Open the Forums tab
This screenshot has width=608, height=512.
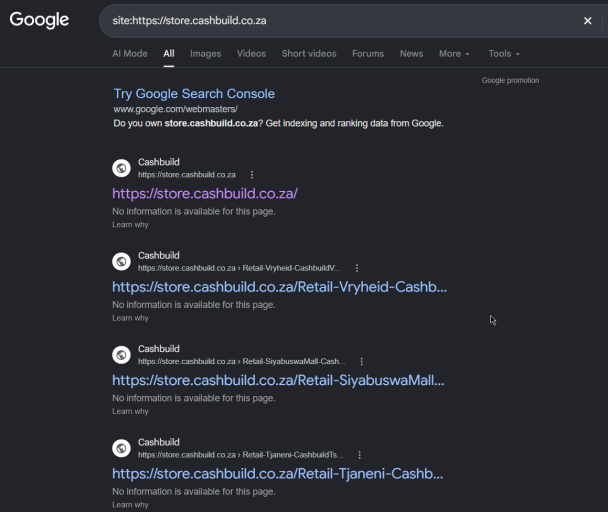(x=368, y=54)
